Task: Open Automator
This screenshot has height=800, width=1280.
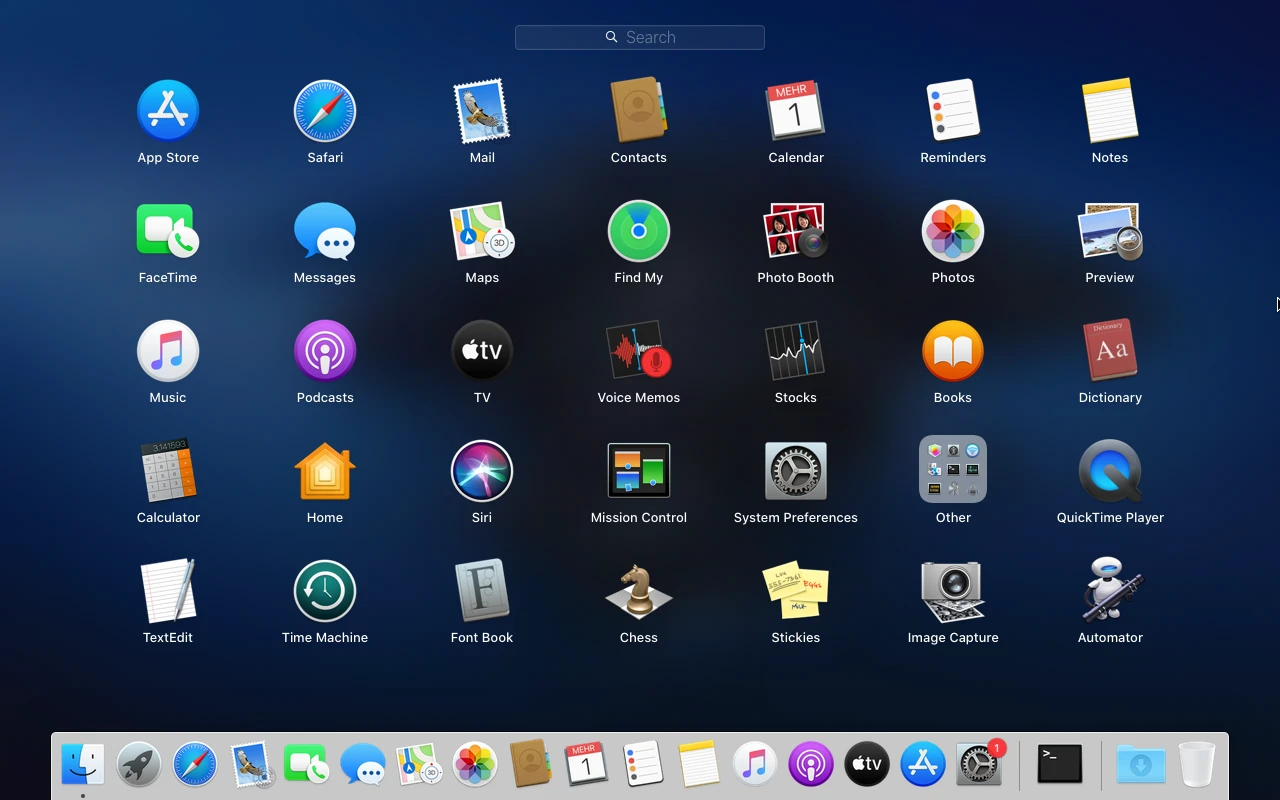Action: pos(1110,591)
